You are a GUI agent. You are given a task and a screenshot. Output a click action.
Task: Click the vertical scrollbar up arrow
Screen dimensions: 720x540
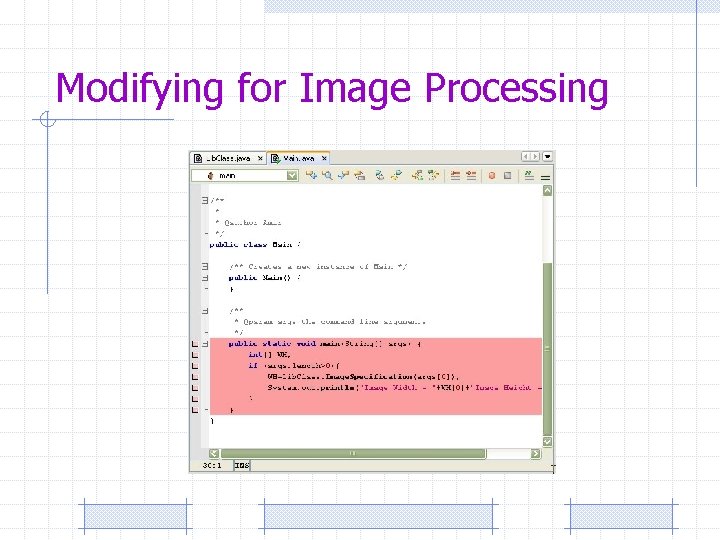pyautogui.click(x=547, y=190)
